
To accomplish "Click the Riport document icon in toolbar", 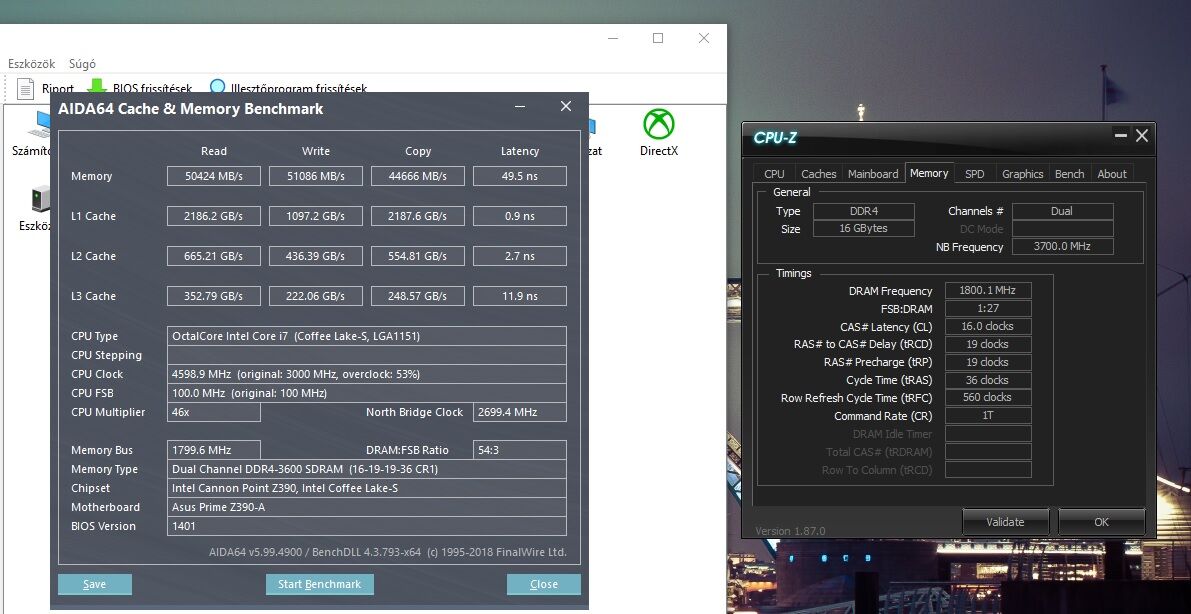I will coord(26,88).
